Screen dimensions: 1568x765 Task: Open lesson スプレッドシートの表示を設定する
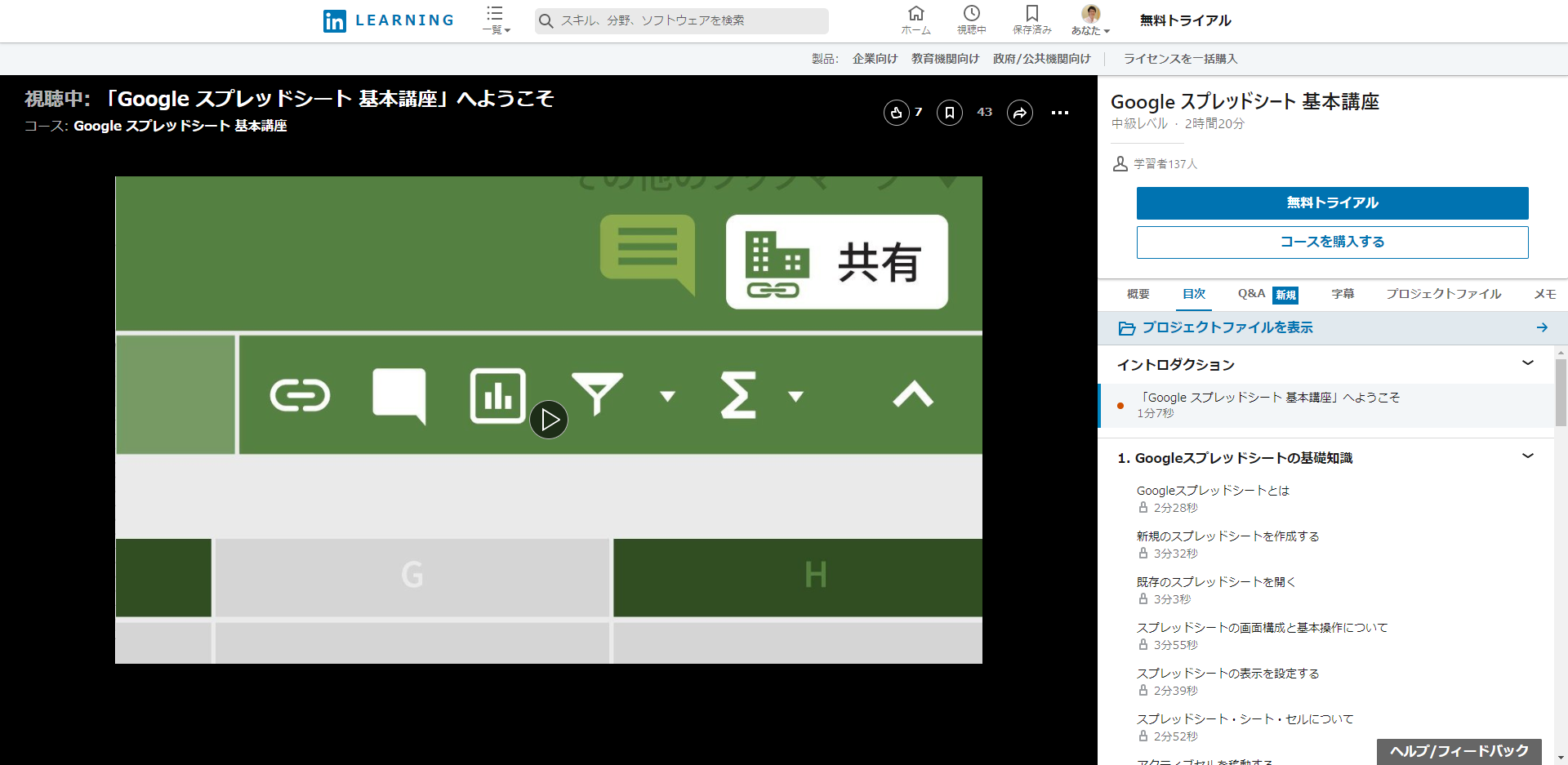click(x=1227, y=674)
